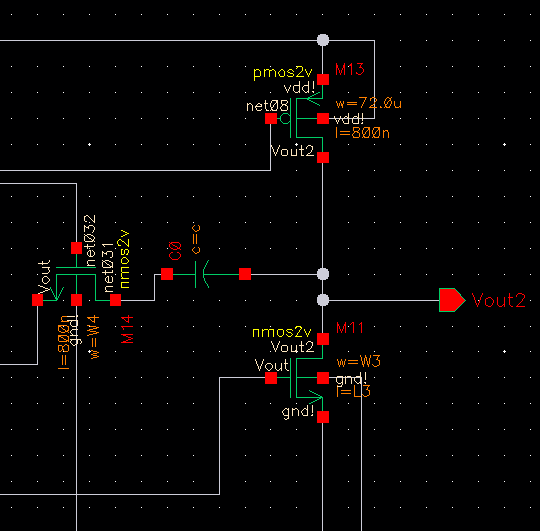This screenshot has width=540, height=531.
Task: Click the net08 gate terminal of M13
Action: coord(271,118)
